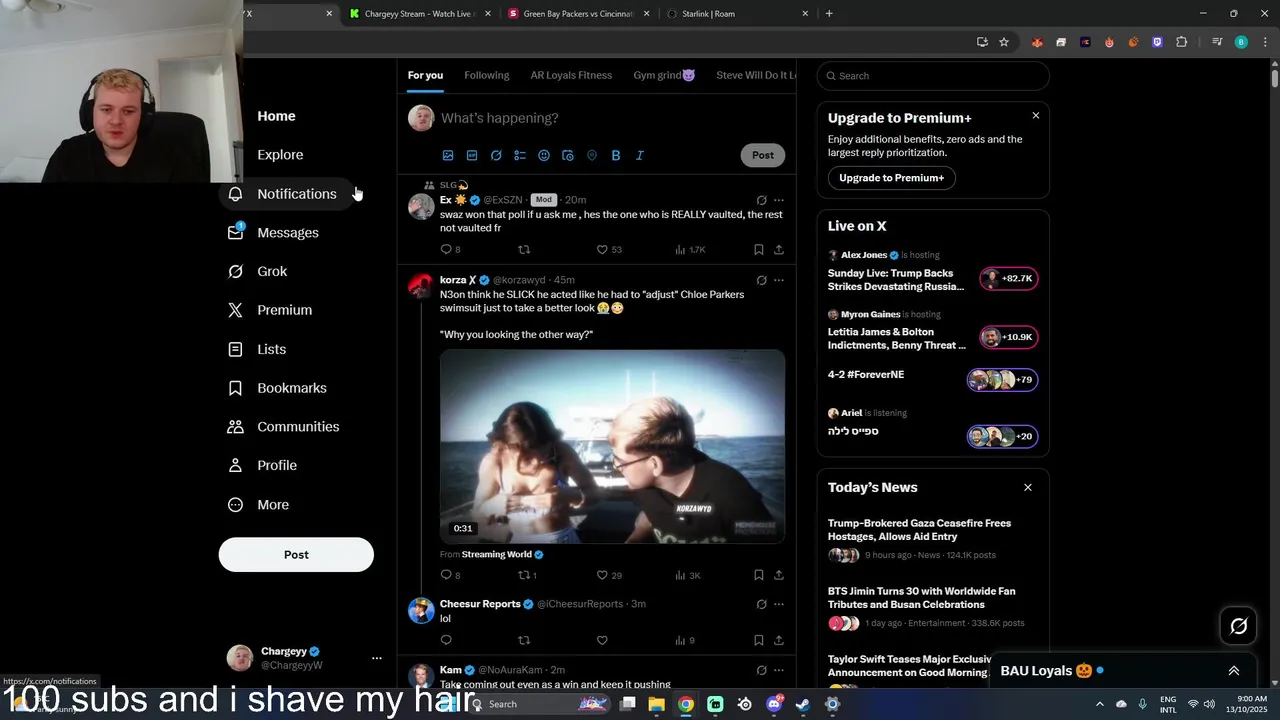1280x720 pixels.
Task: Open Messages in the sidebar
Action: [274, 233]
